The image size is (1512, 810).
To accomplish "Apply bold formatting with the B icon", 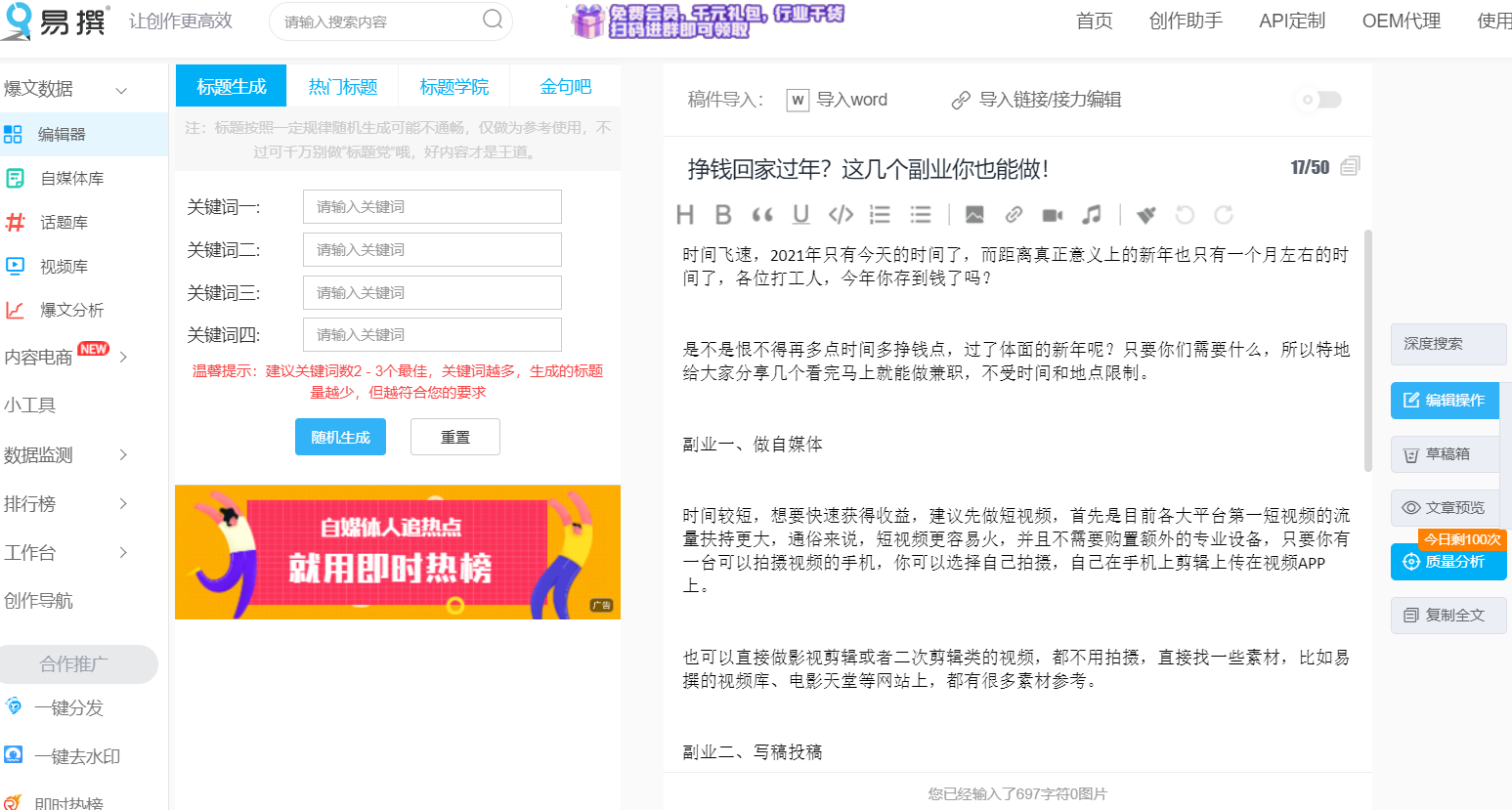I will 723,215.
